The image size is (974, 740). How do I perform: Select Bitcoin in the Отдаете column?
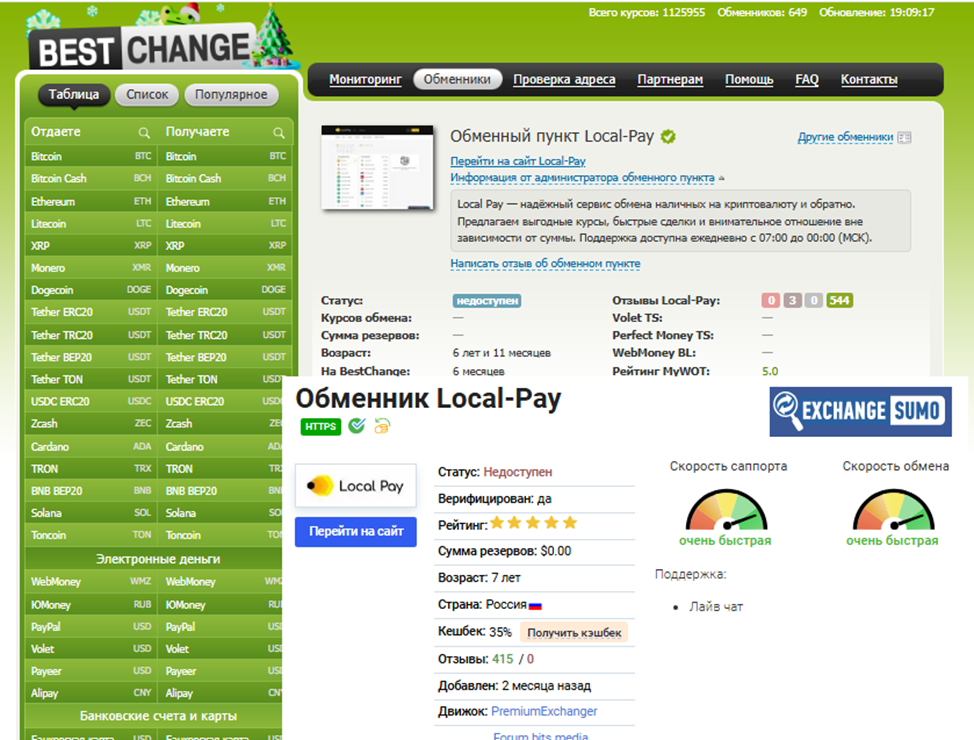[91, 157]
